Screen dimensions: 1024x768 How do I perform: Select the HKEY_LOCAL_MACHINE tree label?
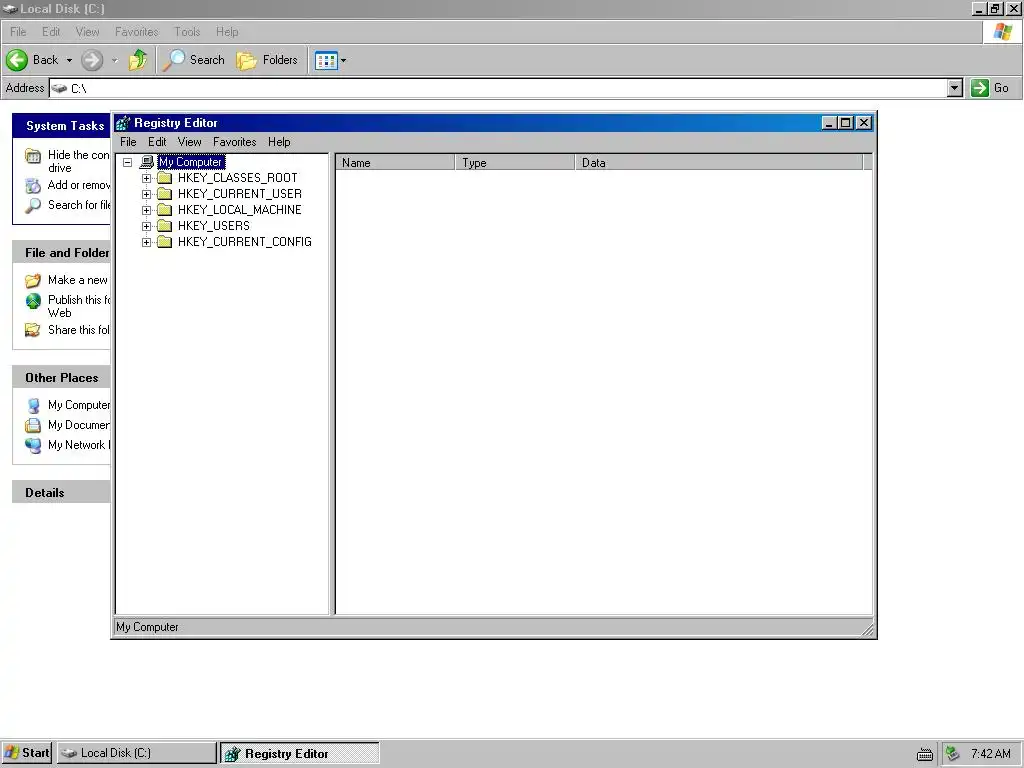(x=240, y=210)
